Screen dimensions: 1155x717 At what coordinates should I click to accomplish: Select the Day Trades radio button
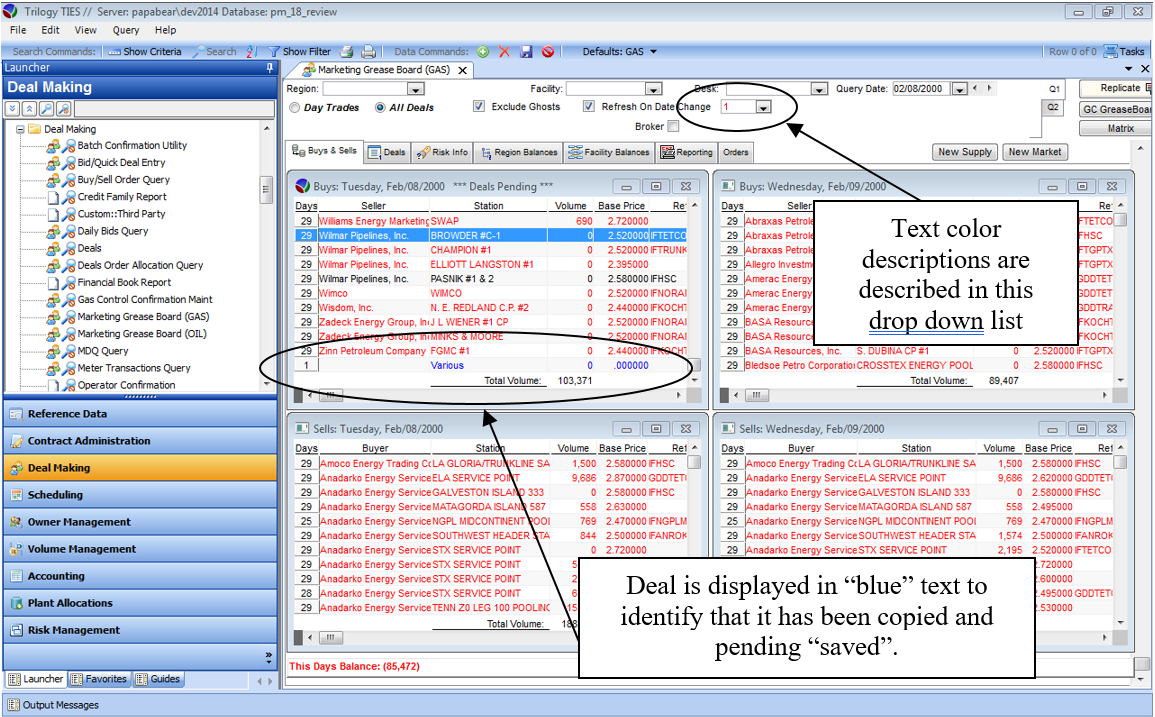[x=294, y=107]
